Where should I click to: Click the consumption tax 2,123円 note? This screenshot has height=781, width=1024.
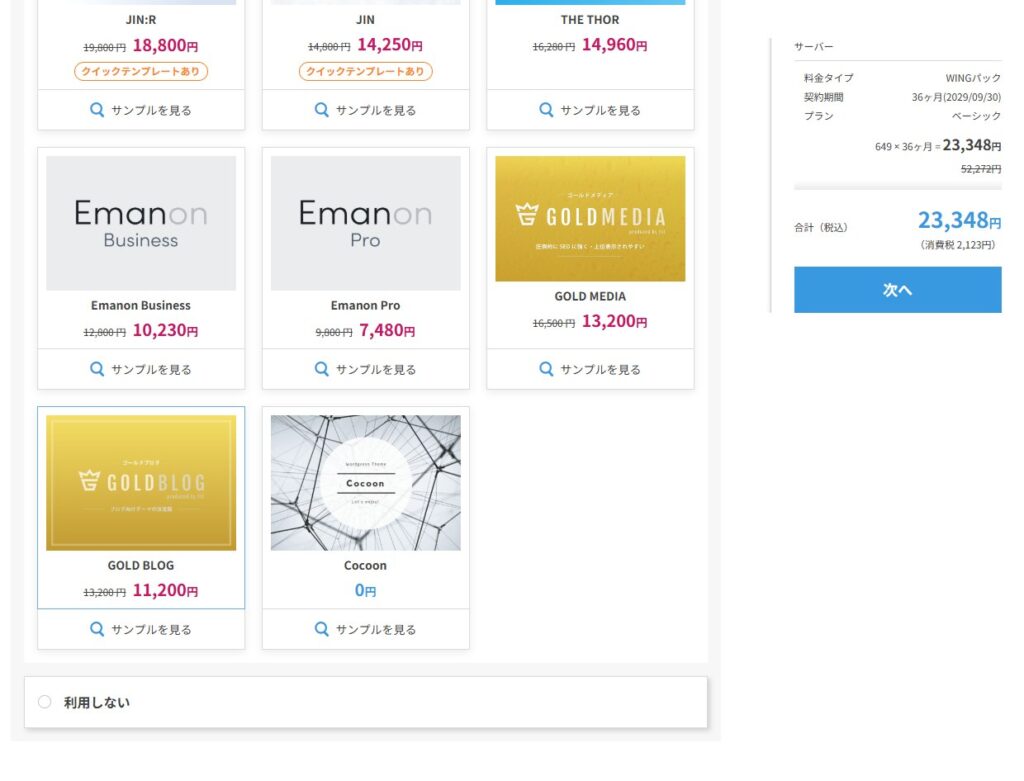point(958,245)
